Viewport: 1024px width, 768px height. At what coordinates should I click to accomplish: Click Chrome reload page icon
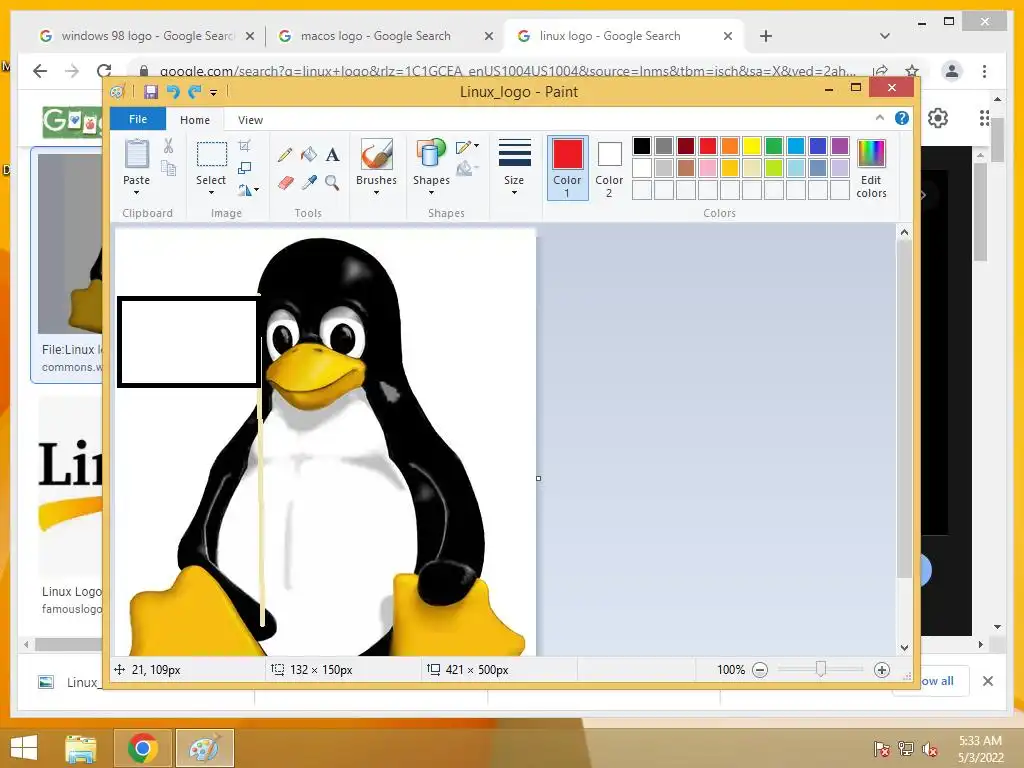[x=104, y=71]
